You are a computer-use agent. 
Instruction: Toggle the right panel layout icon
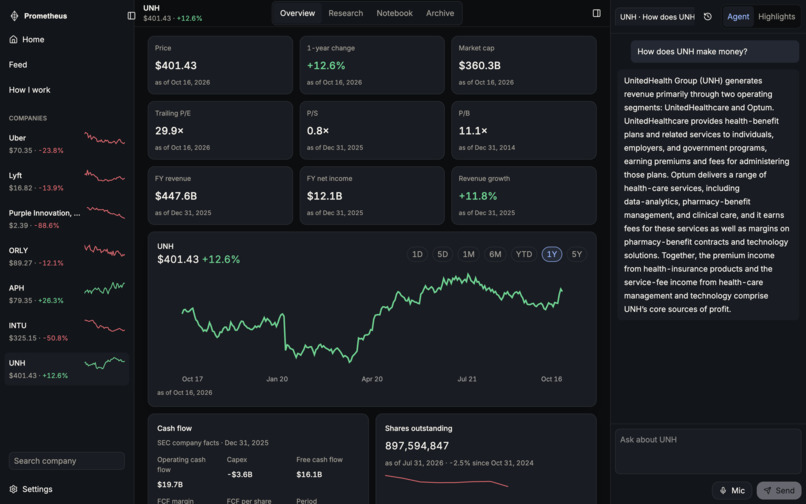[x=596, y=13]
